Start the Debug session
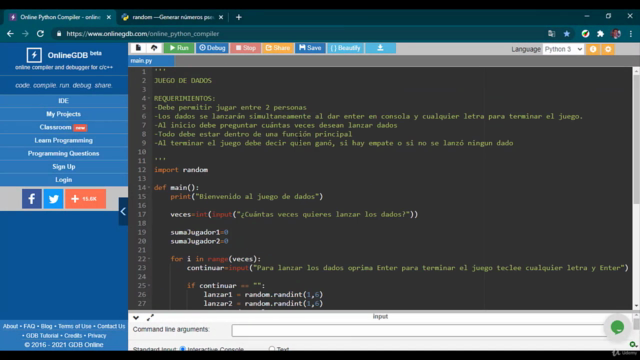 pyautogui.click(x=212, y=48)
